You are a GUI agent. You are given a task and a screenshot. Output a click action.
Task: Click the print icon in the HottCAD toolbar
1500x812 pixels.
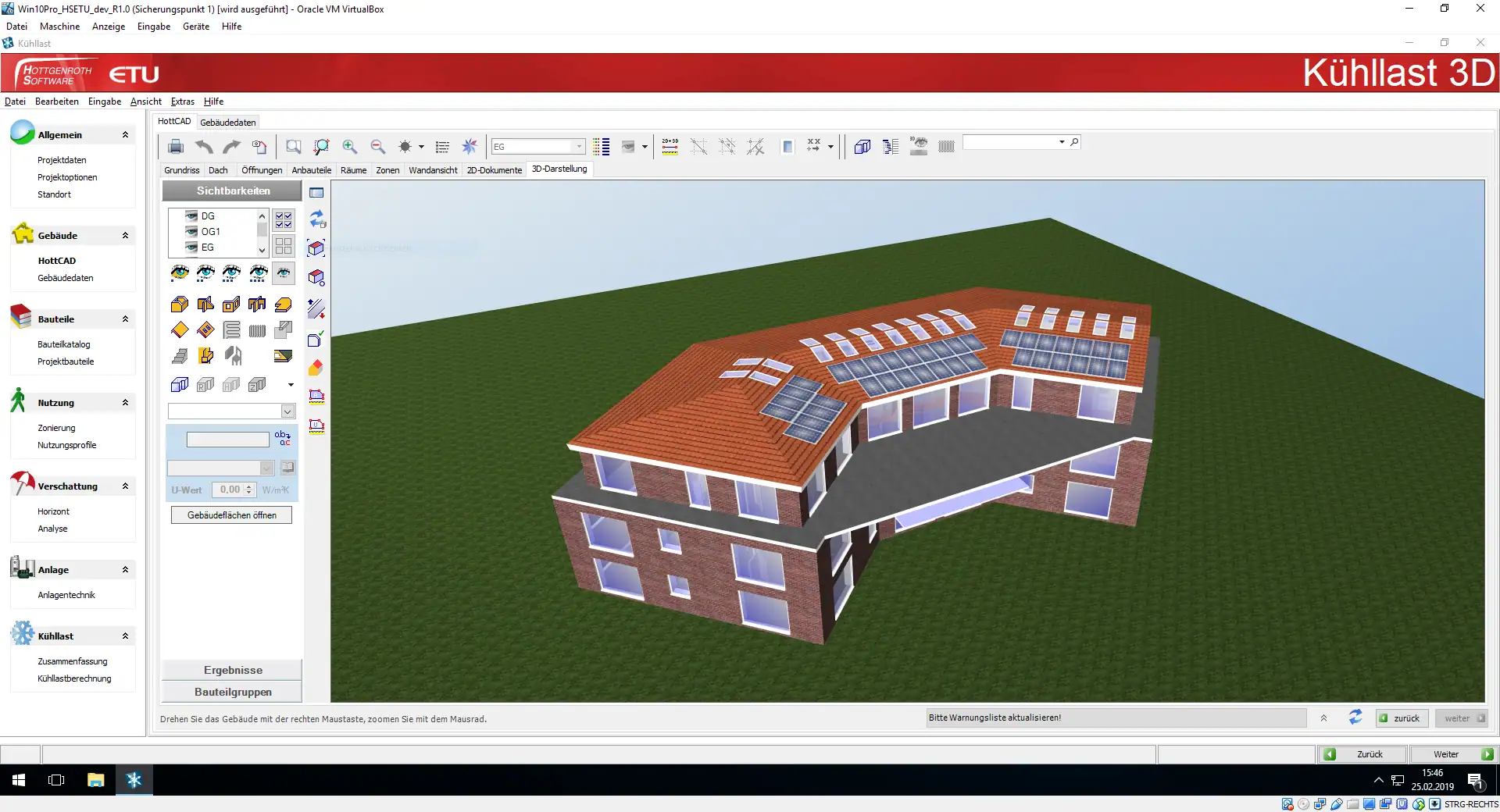click(176, 147)
